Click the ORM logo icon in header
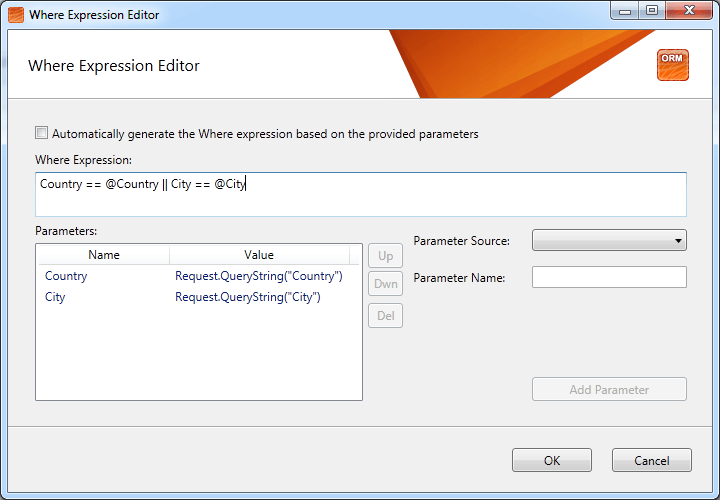The width and height of the screenshot is (720, 500). pyautogui.click(x=673, y=65)
